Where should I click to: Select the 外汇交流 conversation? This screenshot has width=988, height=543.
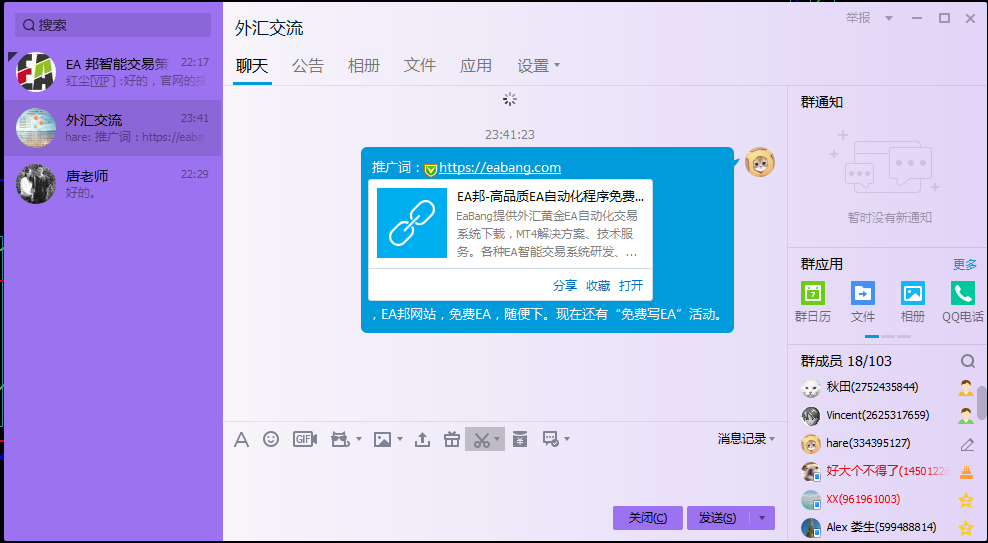pos(113,128)
